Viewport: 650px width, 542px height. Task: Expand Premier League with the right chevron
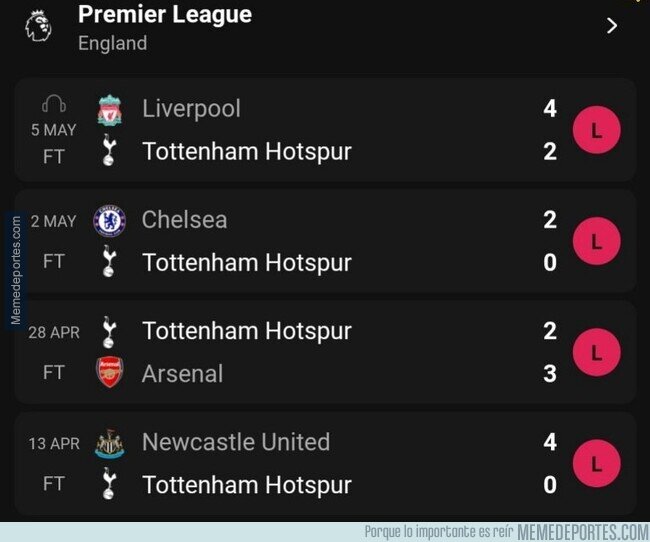612,25
